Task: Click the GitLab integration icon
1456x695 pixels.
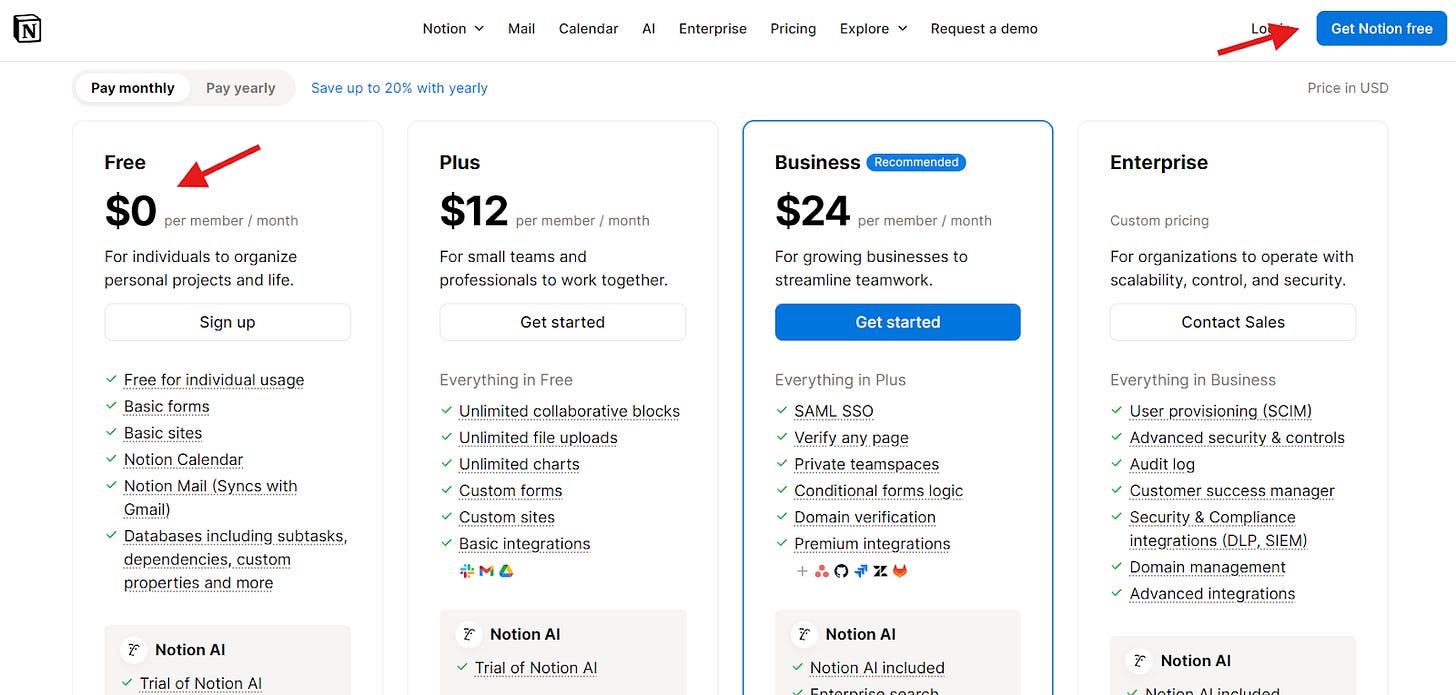Action: click(x=900, y=571)
